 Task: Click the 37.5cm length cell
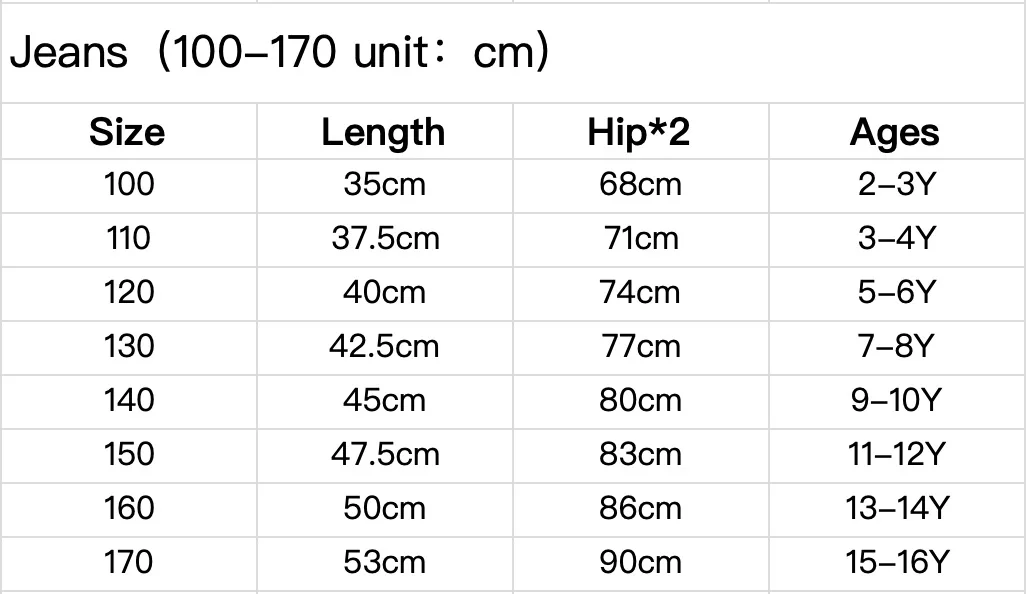coord(385,239)
